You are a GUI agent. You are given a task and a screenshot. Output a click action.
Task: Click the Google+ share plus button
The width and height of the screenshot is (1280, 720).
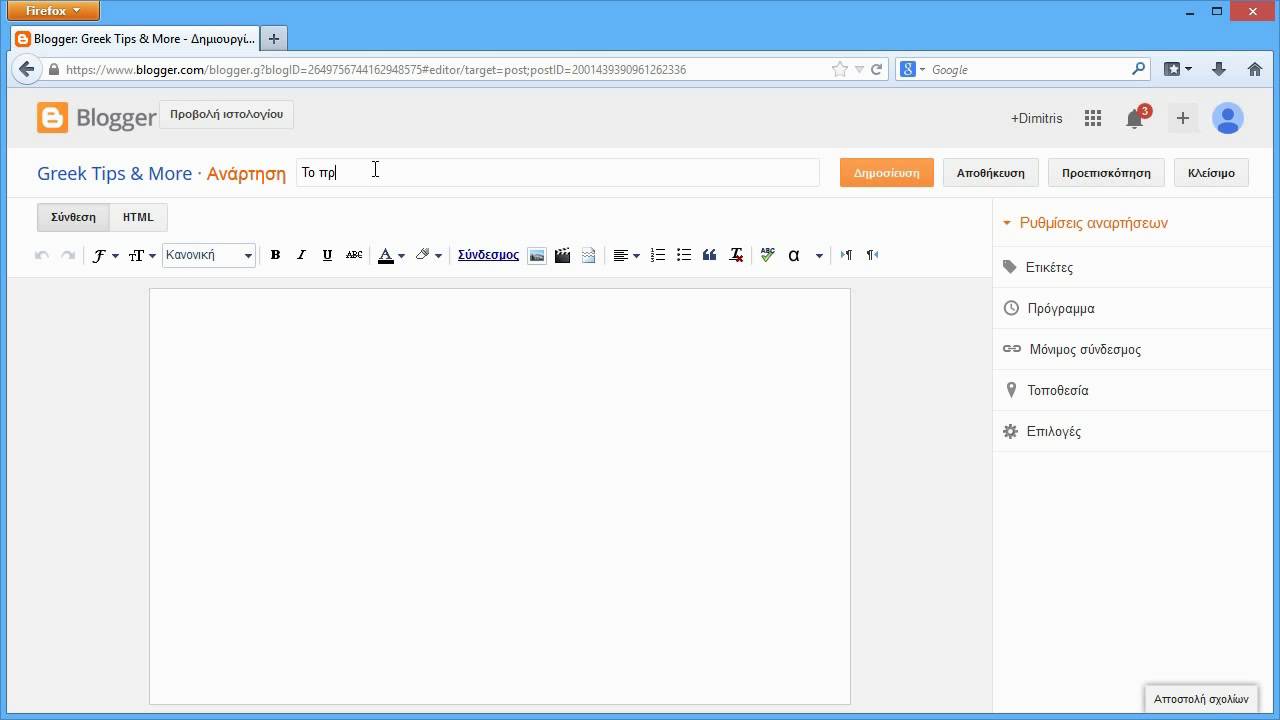coord(1182,118)
